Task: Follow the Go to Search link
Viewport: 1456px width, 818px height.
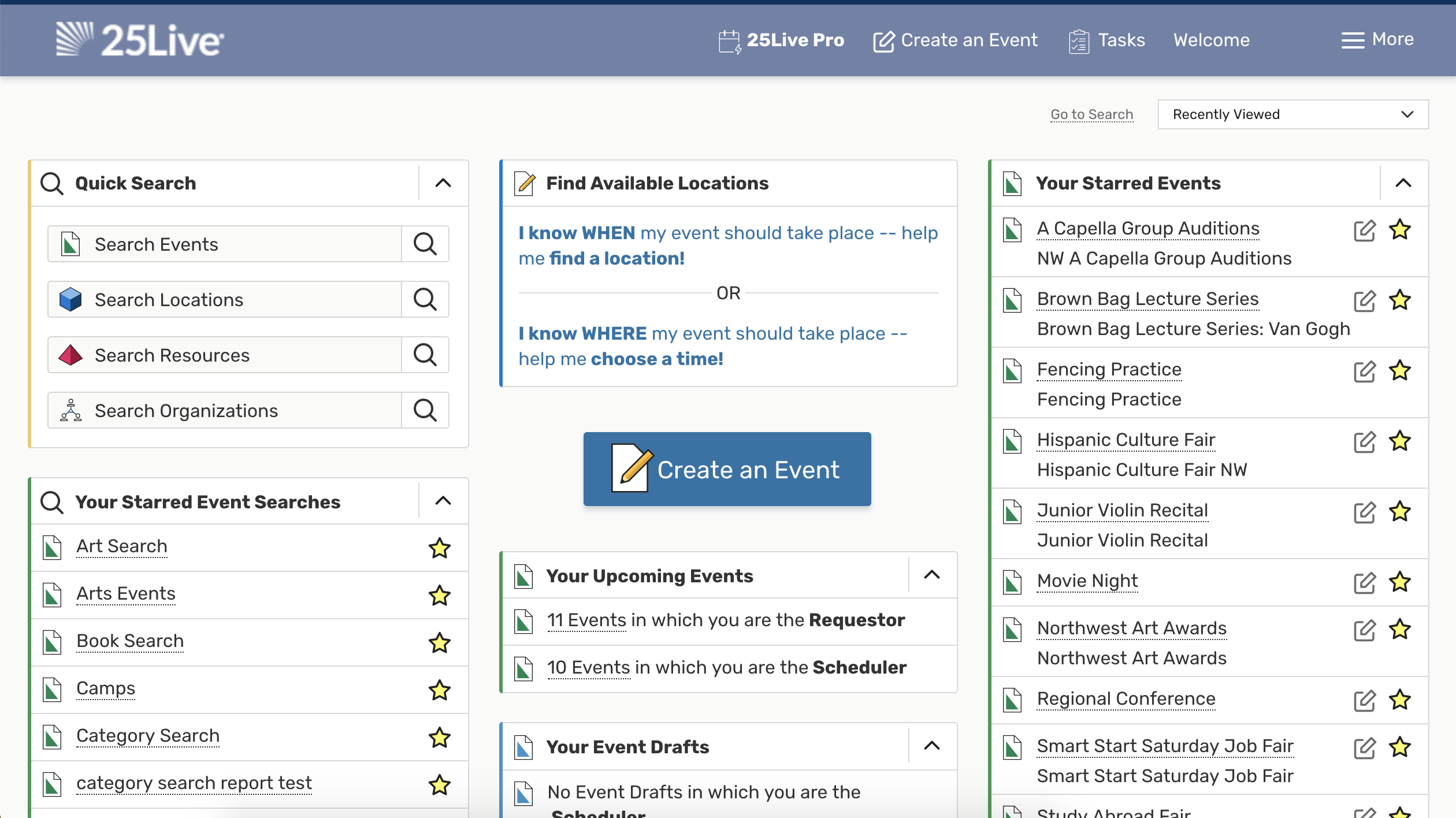Action: (x=1091, y=114)
